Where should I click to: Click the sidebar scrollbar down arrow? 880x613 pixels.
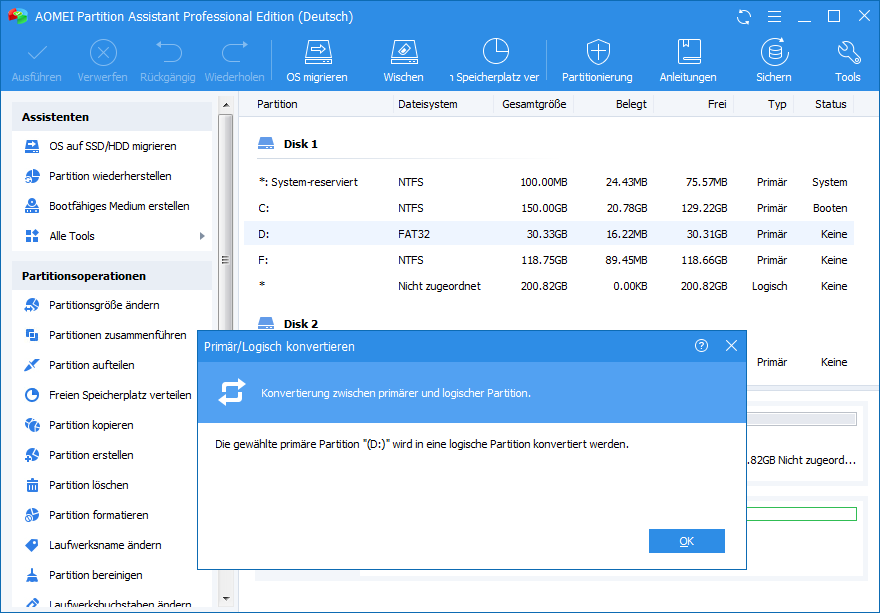pos(226,598)
